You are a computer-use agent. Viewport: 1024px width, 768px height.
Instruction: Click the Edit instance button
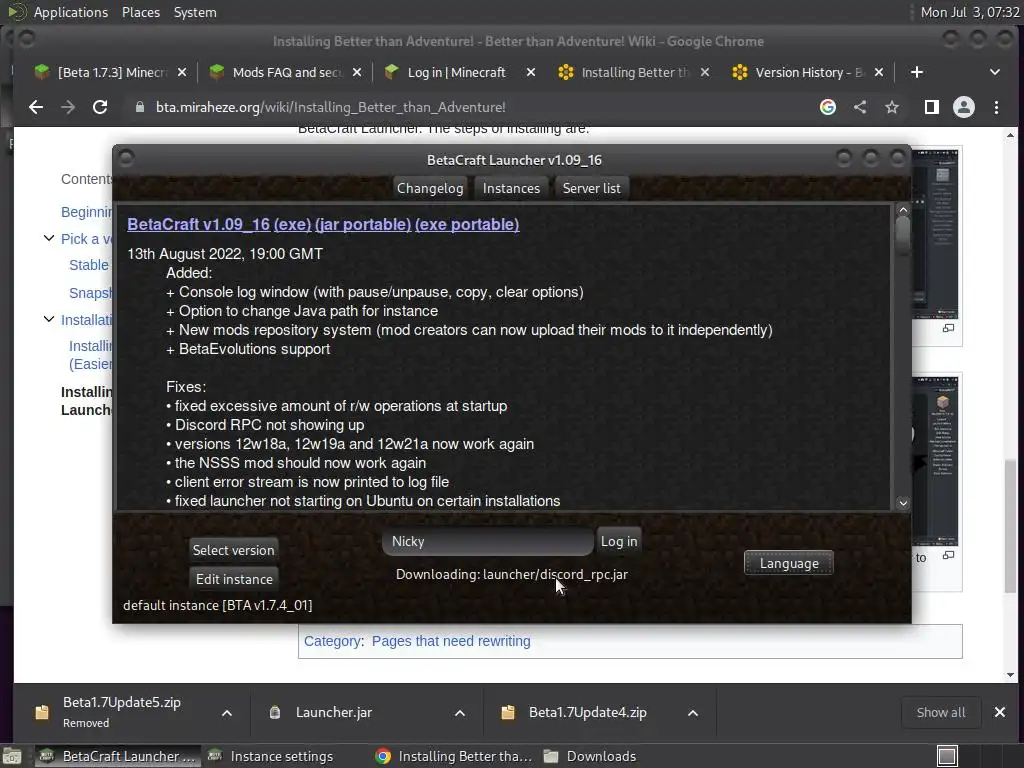click(234, 579)
